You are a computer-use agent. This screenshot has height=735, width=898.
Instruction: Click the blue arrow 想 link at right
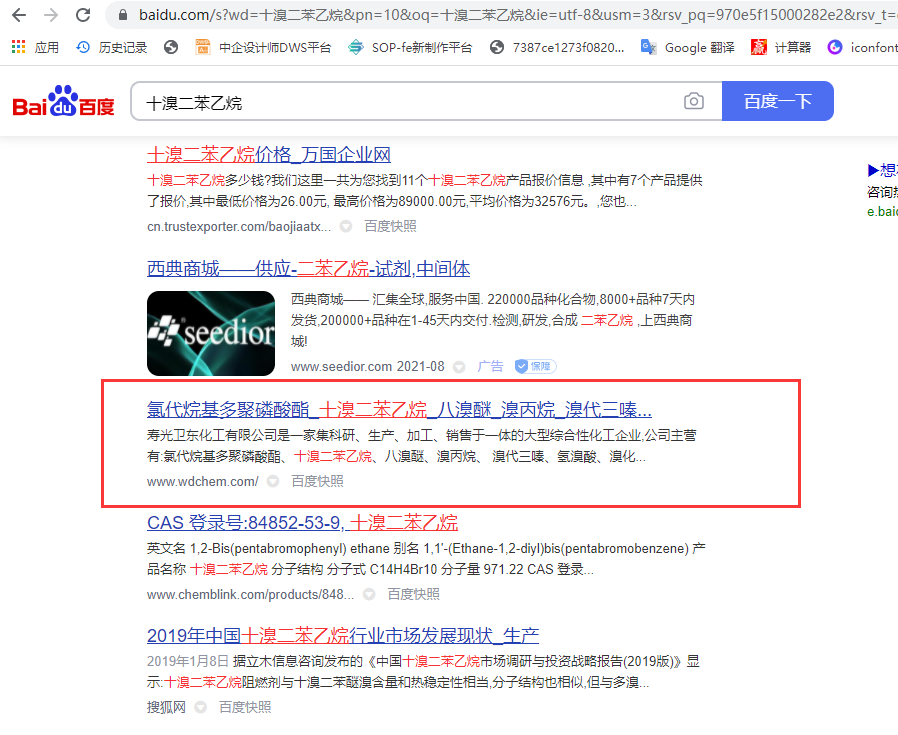[882, 170]
